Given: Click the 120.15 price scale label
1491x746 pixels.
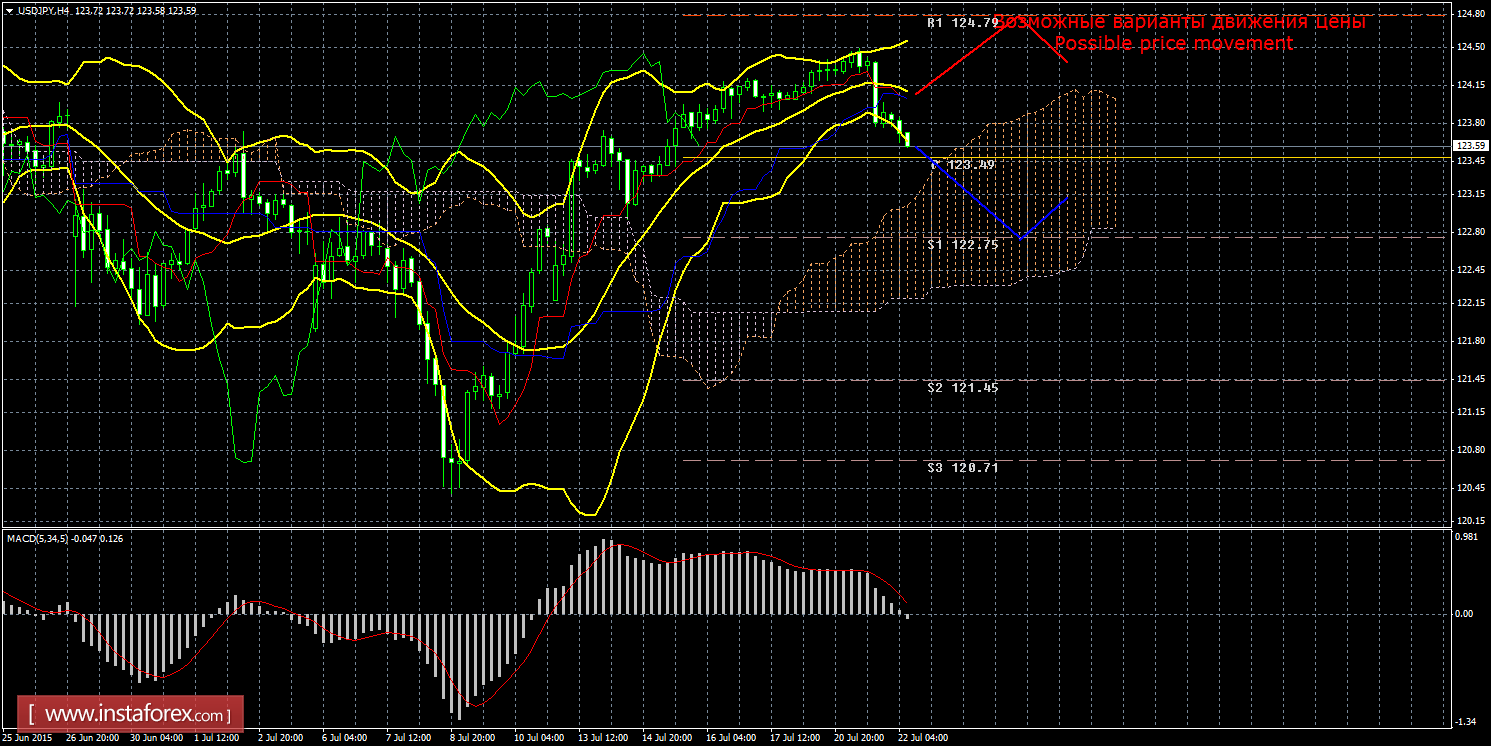Looking at the screenshot, I should click(x=1469, y=521).
